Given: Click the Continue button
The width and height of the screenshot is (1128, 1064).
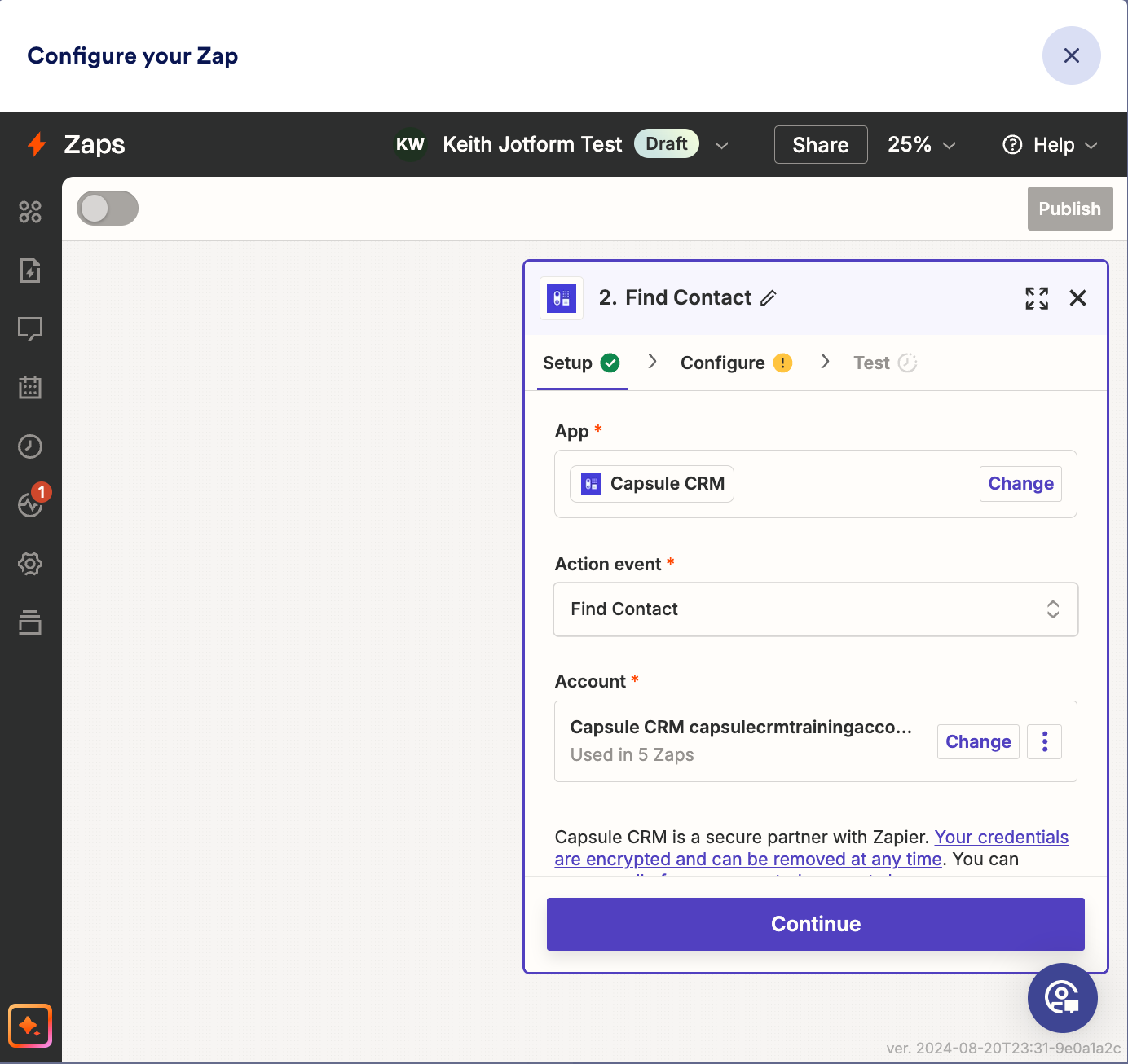Looking at the screenshot, I should pos(816,924).
